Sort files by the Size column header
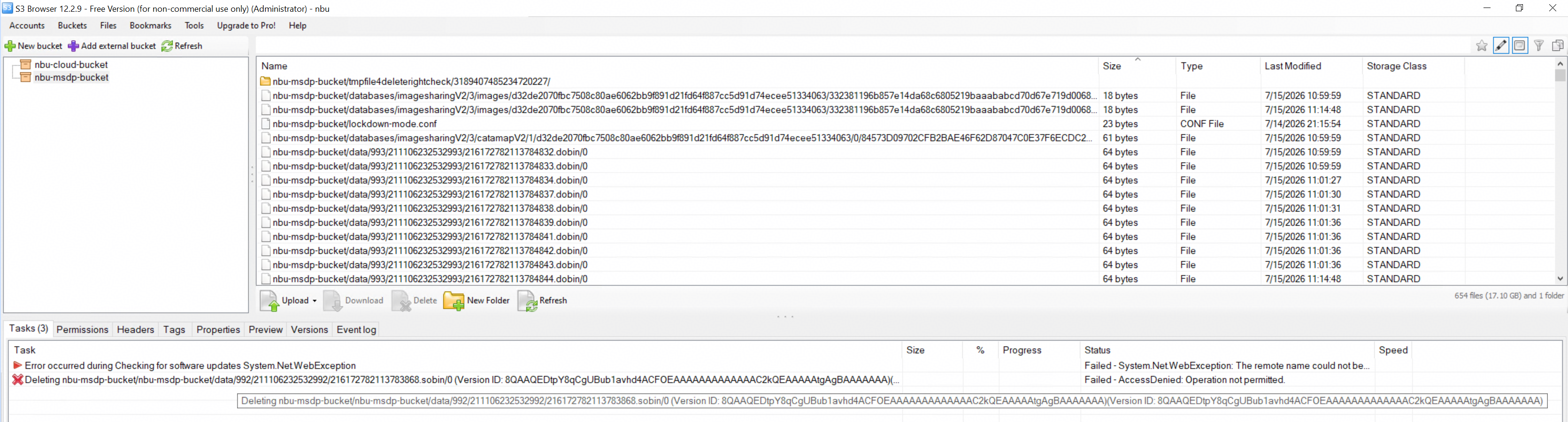The image size is (1568, 422). 1137,66
